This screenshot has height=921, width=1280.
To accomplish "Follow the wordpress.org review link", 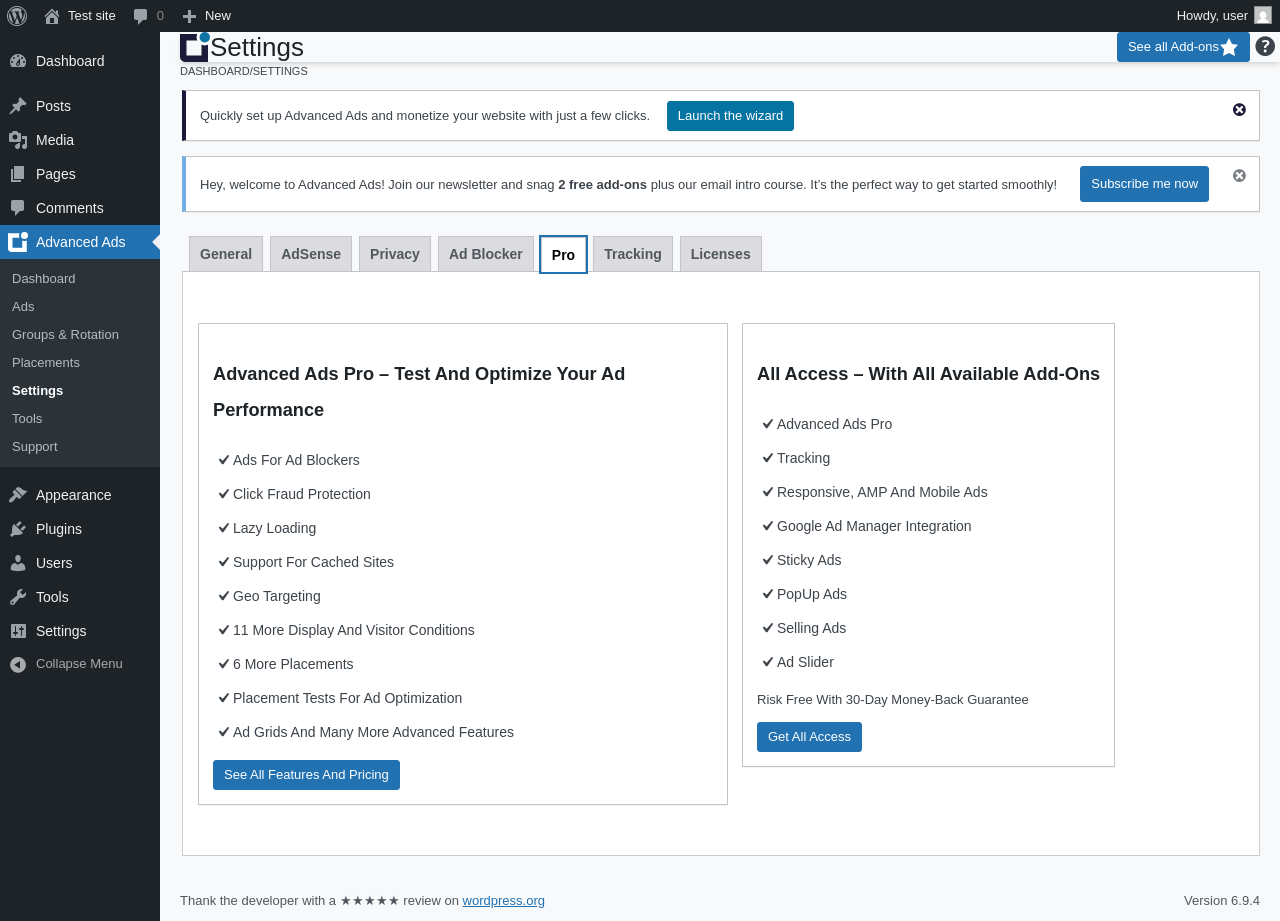I will coord(504,900).
